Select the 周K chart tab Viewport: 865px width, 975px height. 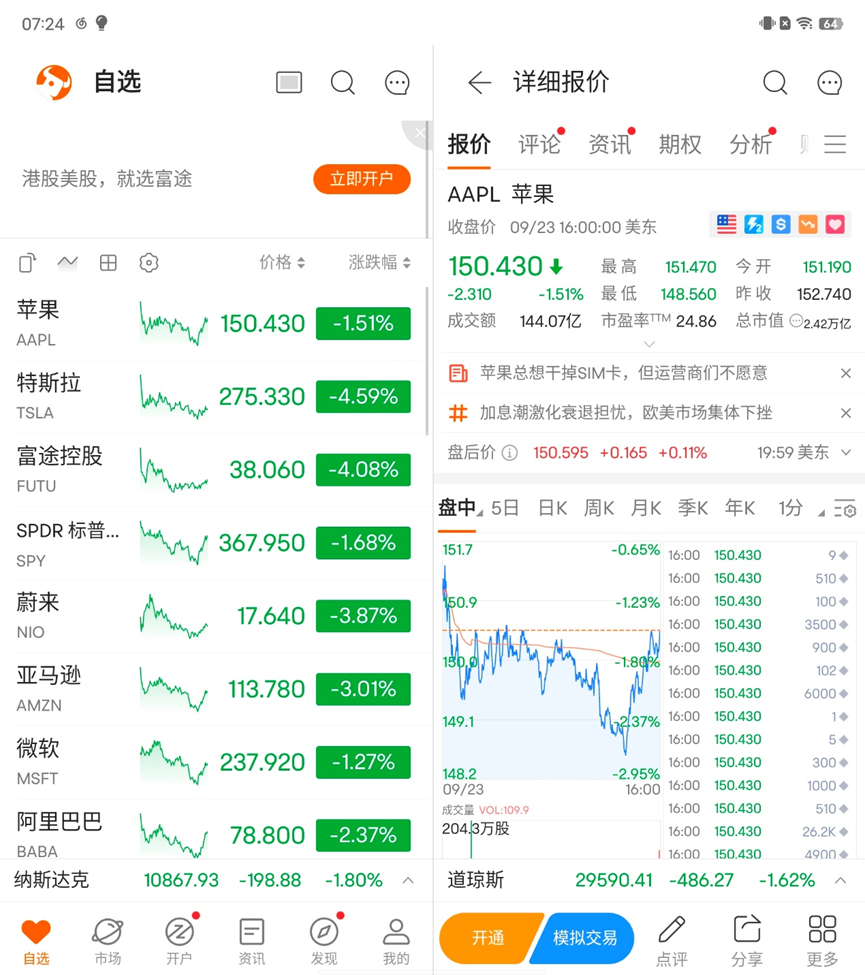[599, 508]
